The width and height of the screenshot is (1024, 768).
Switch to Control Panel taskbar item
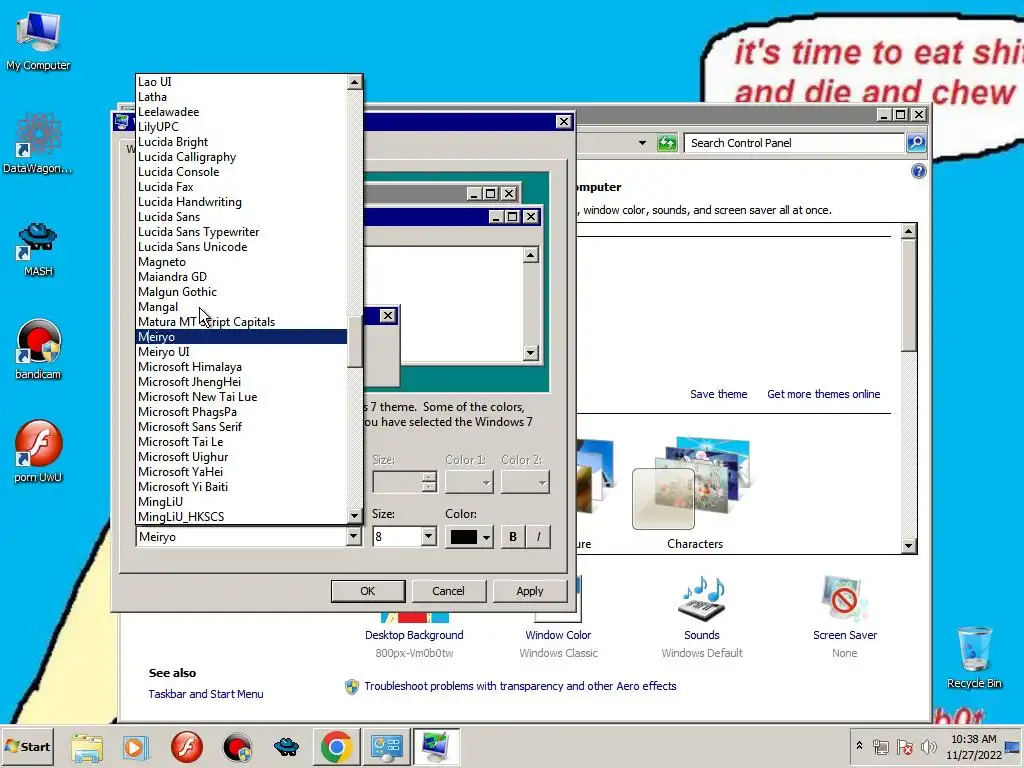[386, 747]
